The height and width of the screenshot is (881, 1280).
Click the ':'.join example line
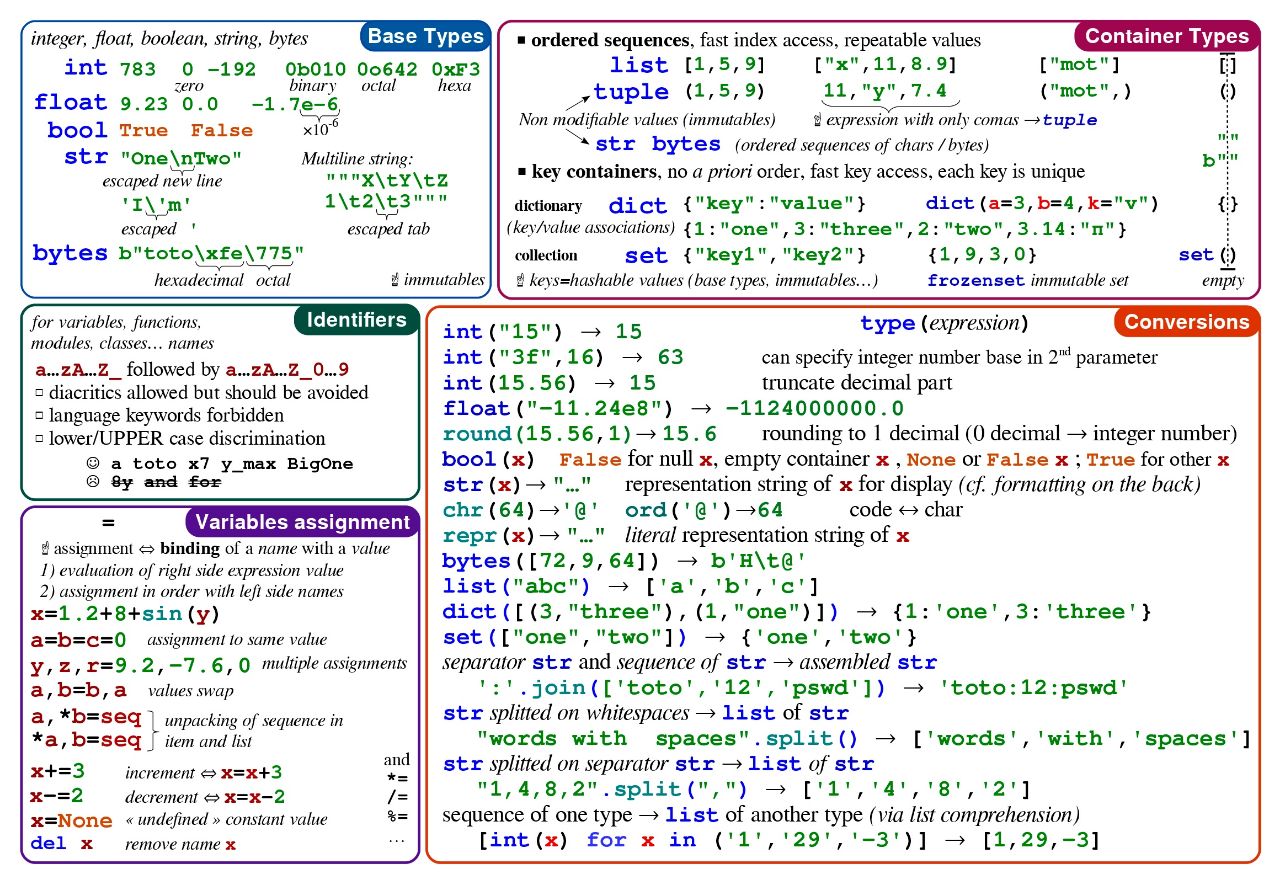click(804, 687)
